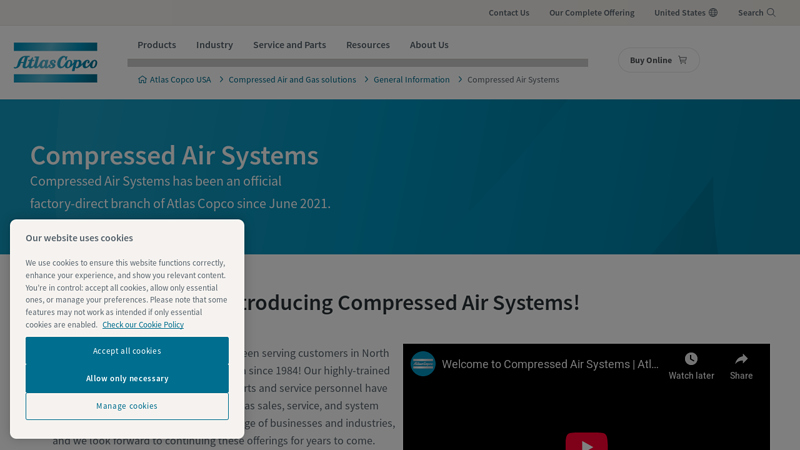Open General Information breadcrumb

(411, 80)
